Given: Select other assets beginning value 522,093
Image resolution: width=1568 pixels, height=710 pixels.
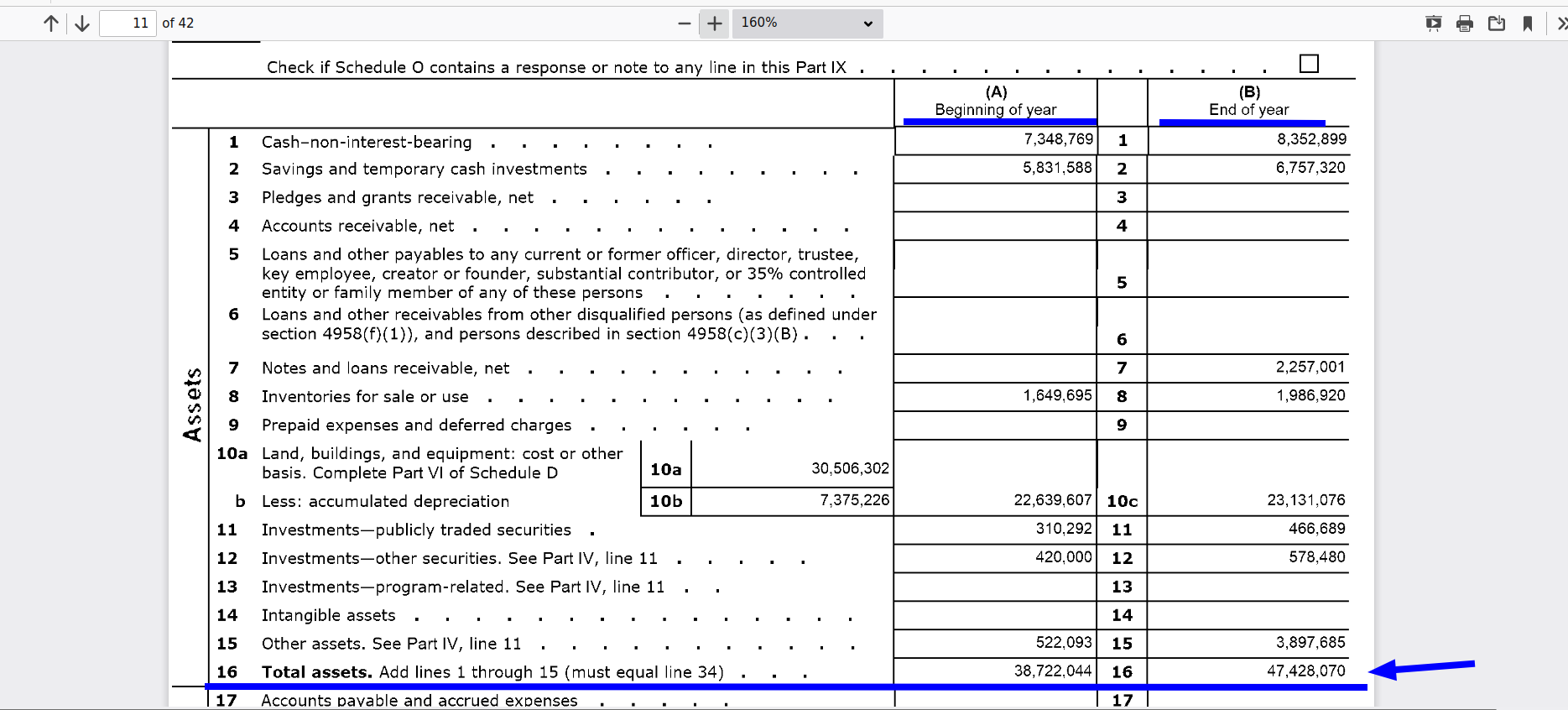Looking at the screenshot, I should pos(1064,643).
